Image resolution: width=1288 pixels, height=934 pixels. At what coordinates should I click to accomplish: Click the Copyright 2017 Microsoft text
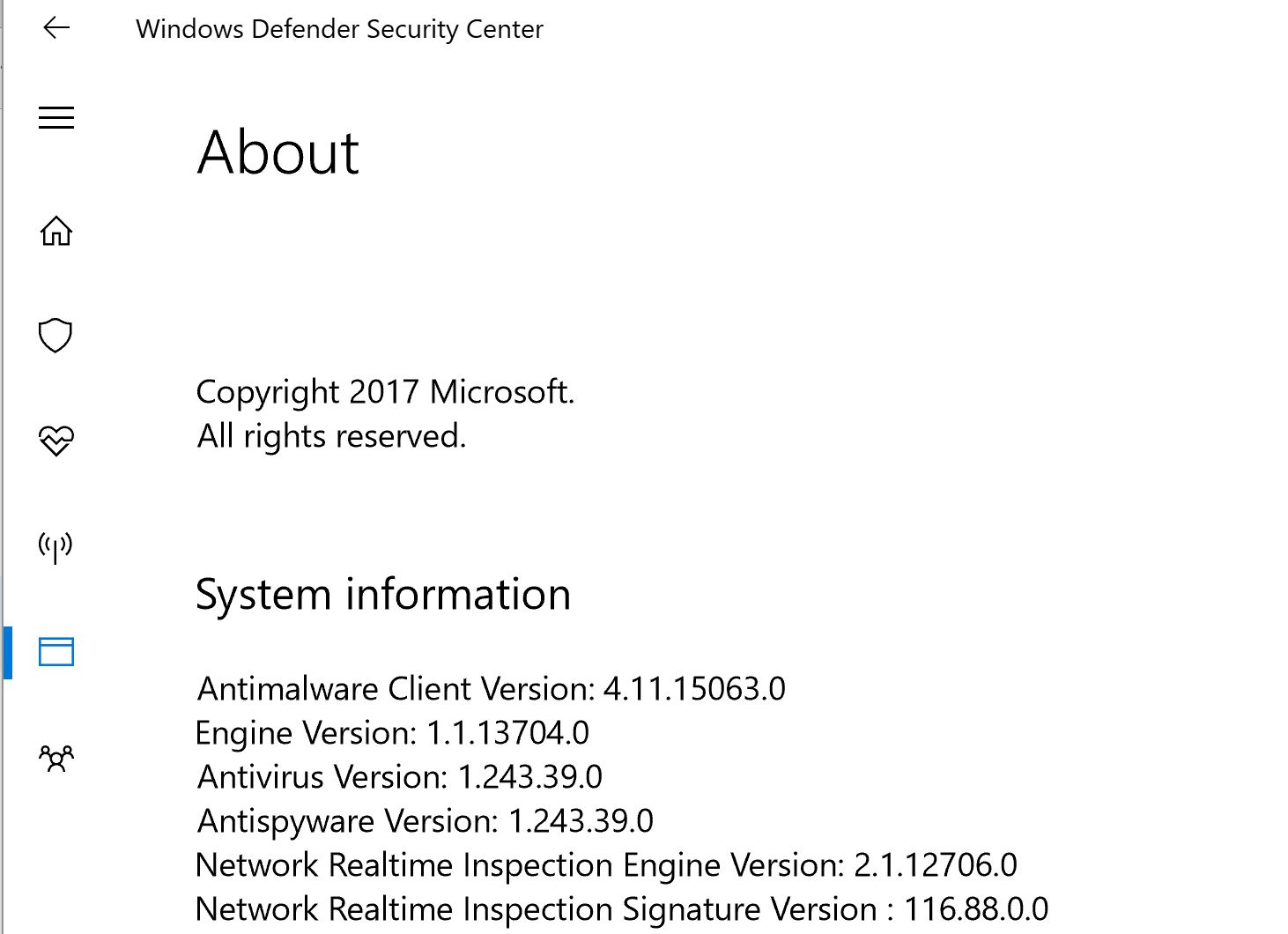pyautogui.click(x=385, y=392)
